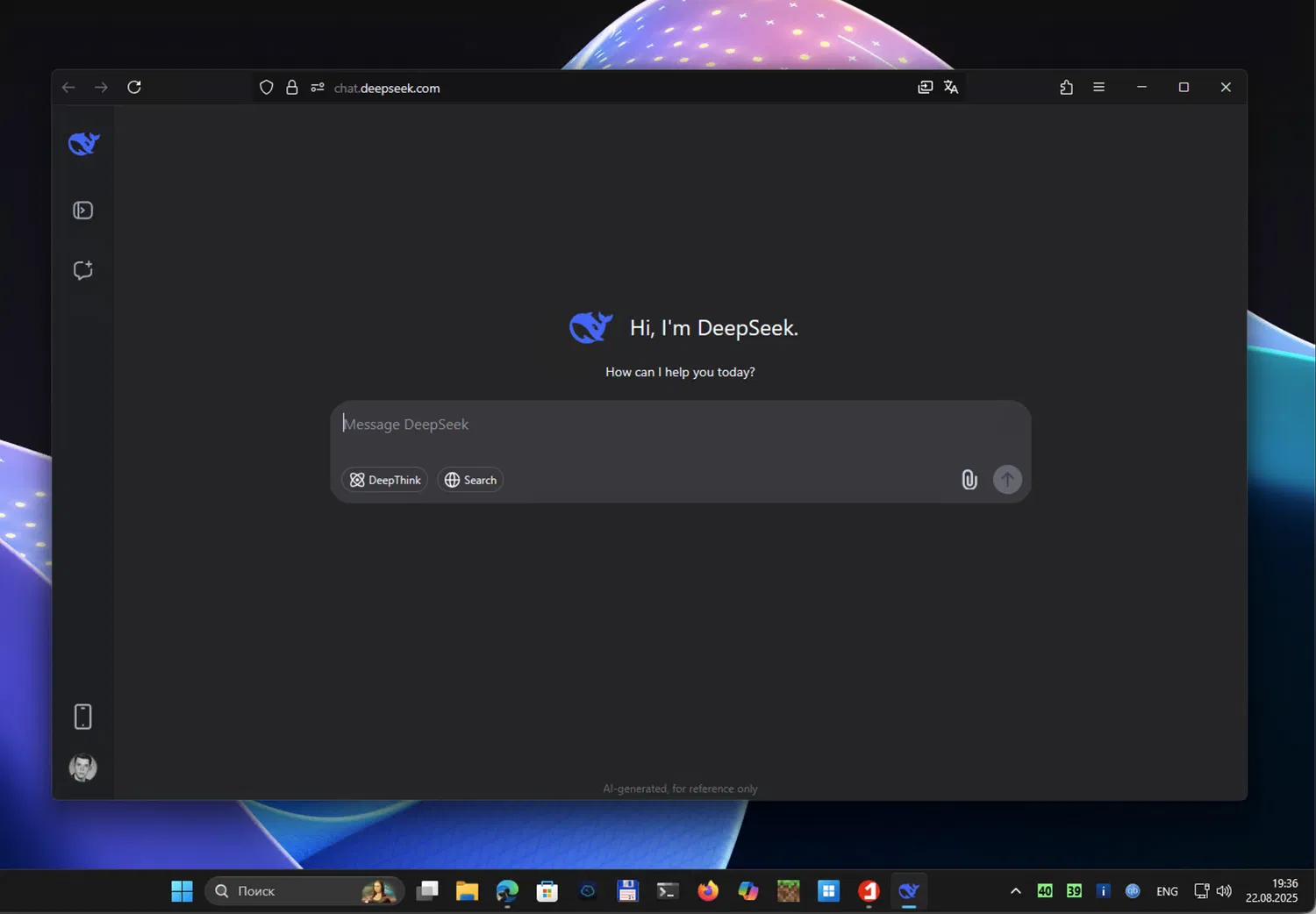The height and width of the screenshot is (914, 1316).
Task: Open the browser extensions puzzle icon
Action: [x=1066, y=87]
